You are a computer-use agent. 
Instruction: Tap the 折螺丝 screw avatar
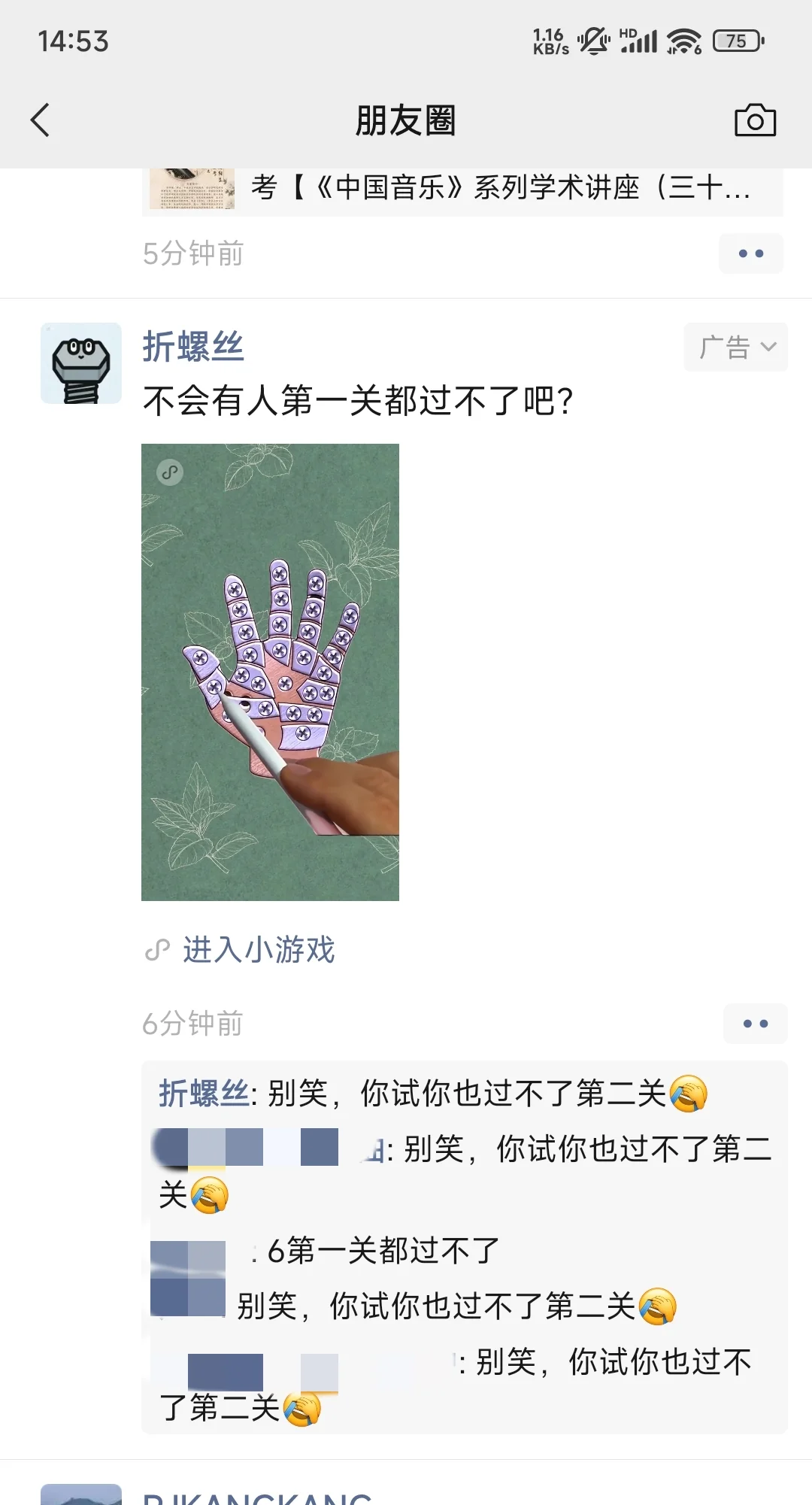coord(81,363)
